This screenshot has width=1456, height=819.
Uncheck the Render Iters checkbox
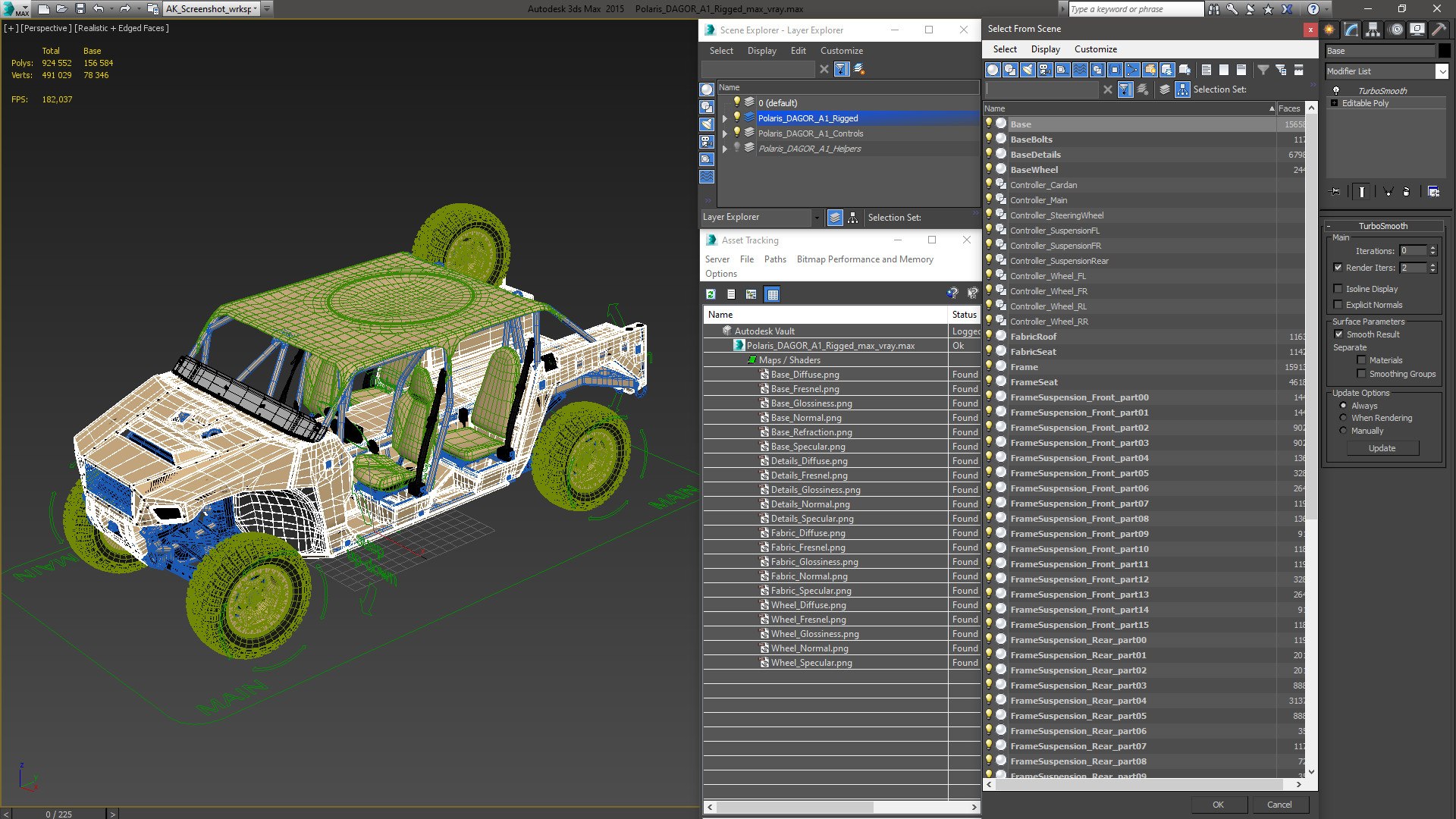click(x=1338, y=268)
